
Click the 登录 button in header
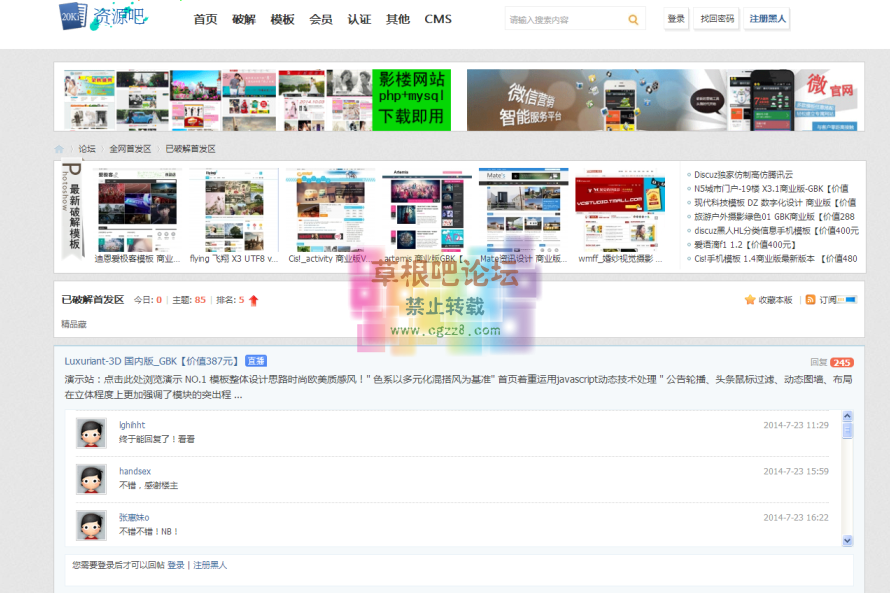coord(676,19)
